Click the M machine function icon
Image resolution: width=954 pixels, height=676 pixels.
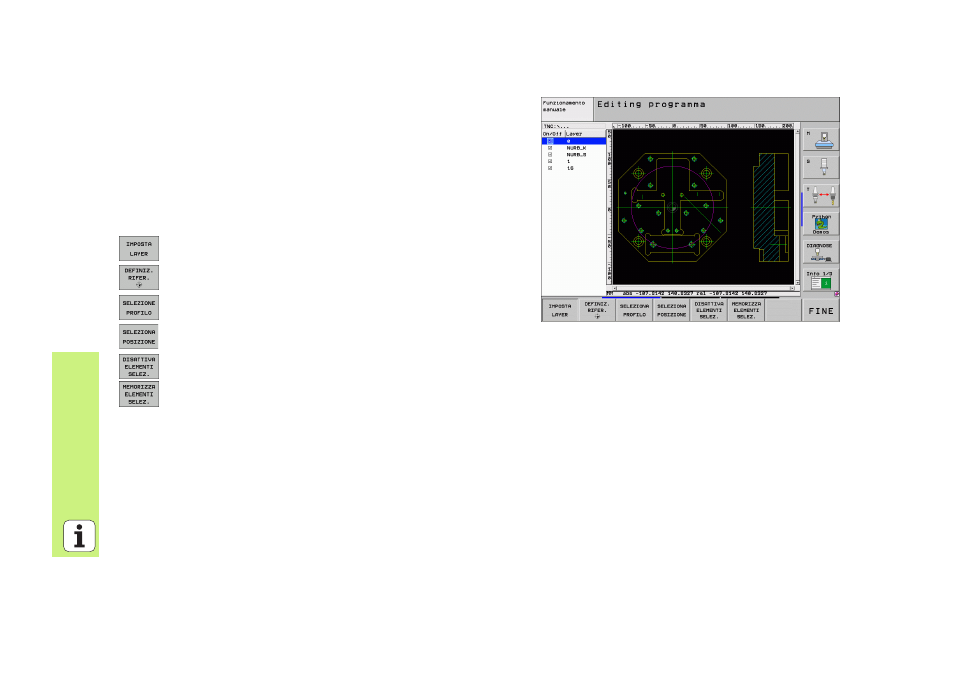click(x=821, y=139)
